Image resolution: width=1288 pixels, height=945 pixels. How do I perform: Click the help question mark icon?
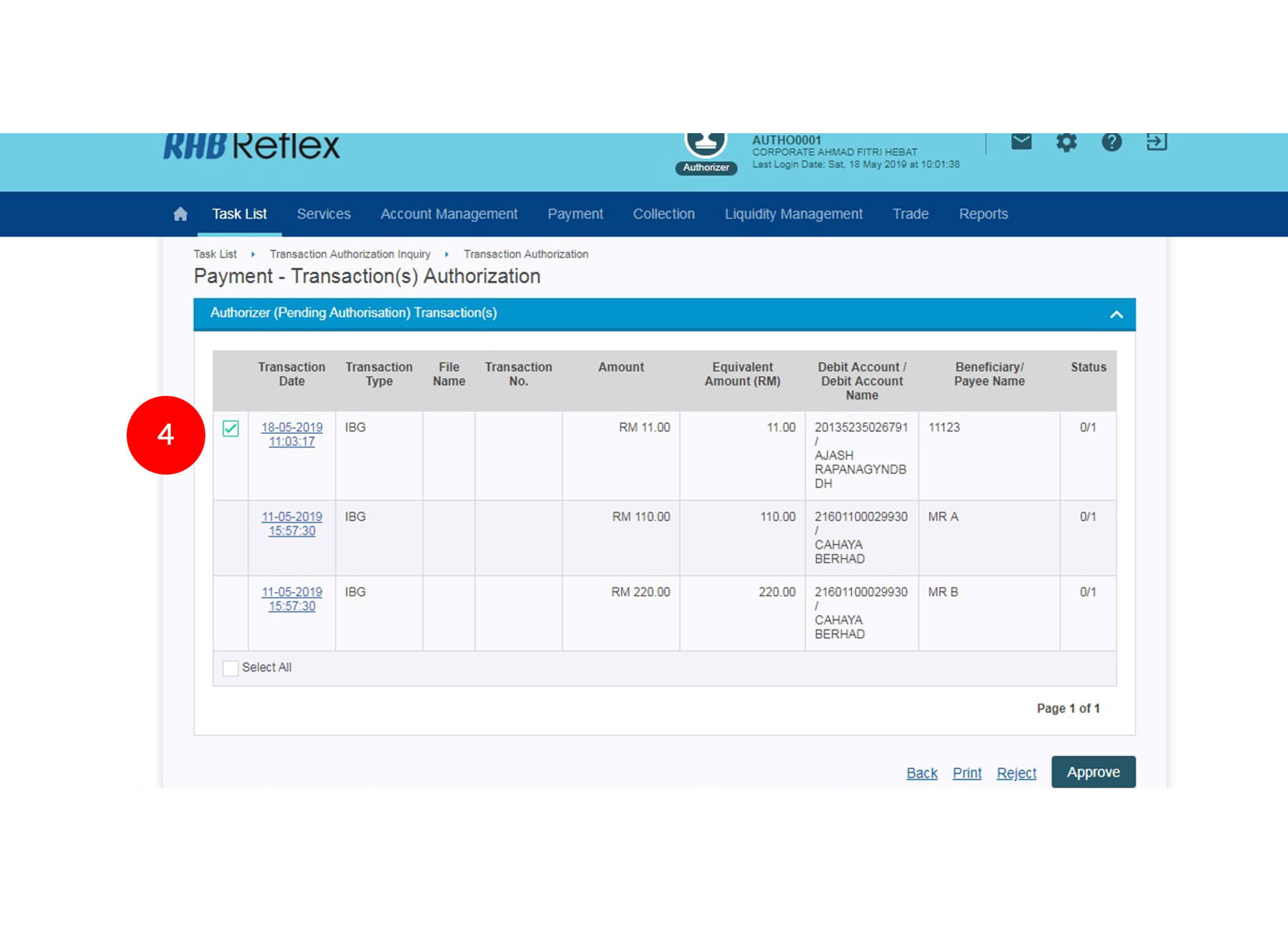click(1111, 142)
